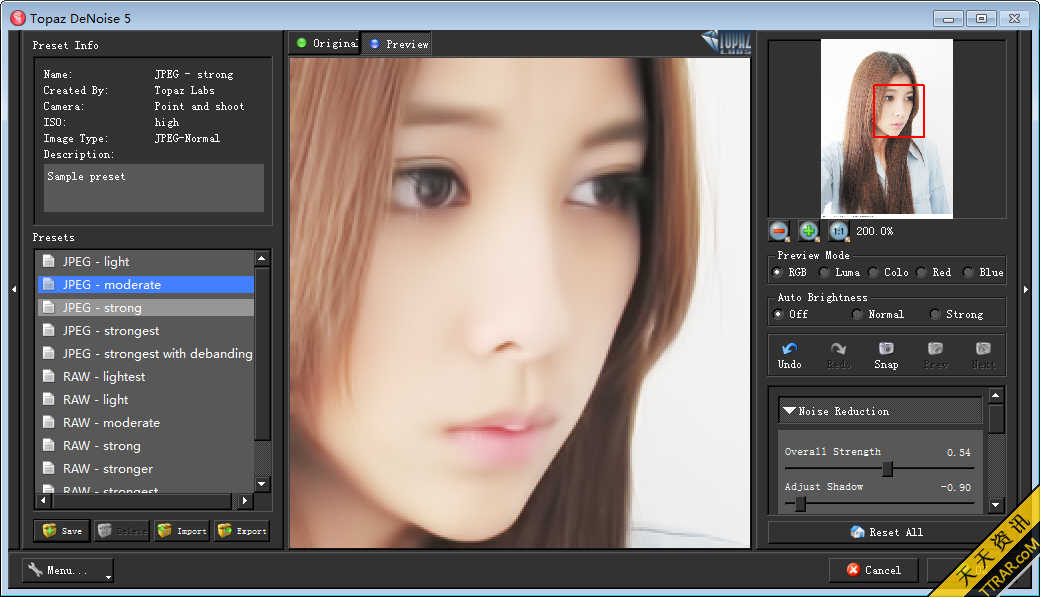Click the zoom out magnifier icon
1040x597 pixels.
click(779, 231)
